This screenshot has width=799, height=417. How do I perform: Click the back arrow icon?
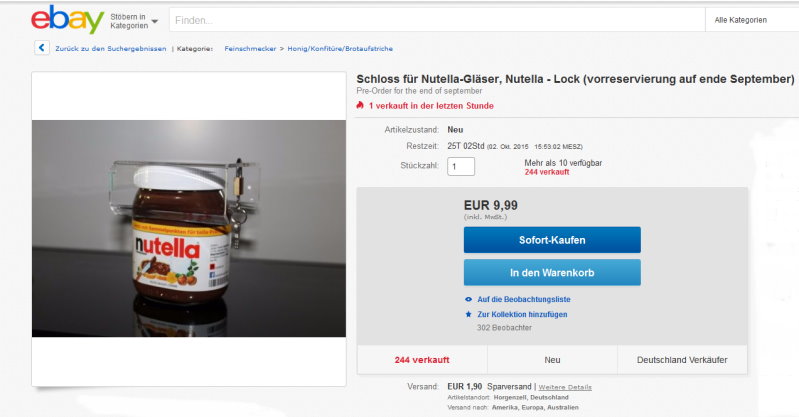(x=41, y=47)
